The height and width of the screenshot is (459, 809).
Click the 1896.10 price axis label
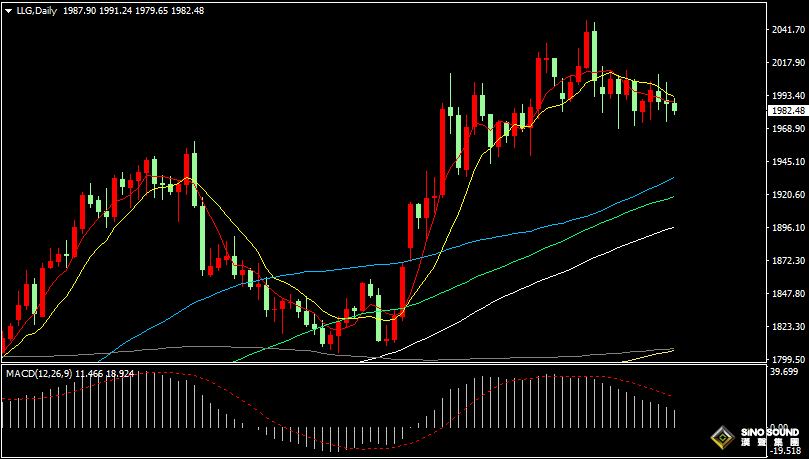click(x=788, y=228)
